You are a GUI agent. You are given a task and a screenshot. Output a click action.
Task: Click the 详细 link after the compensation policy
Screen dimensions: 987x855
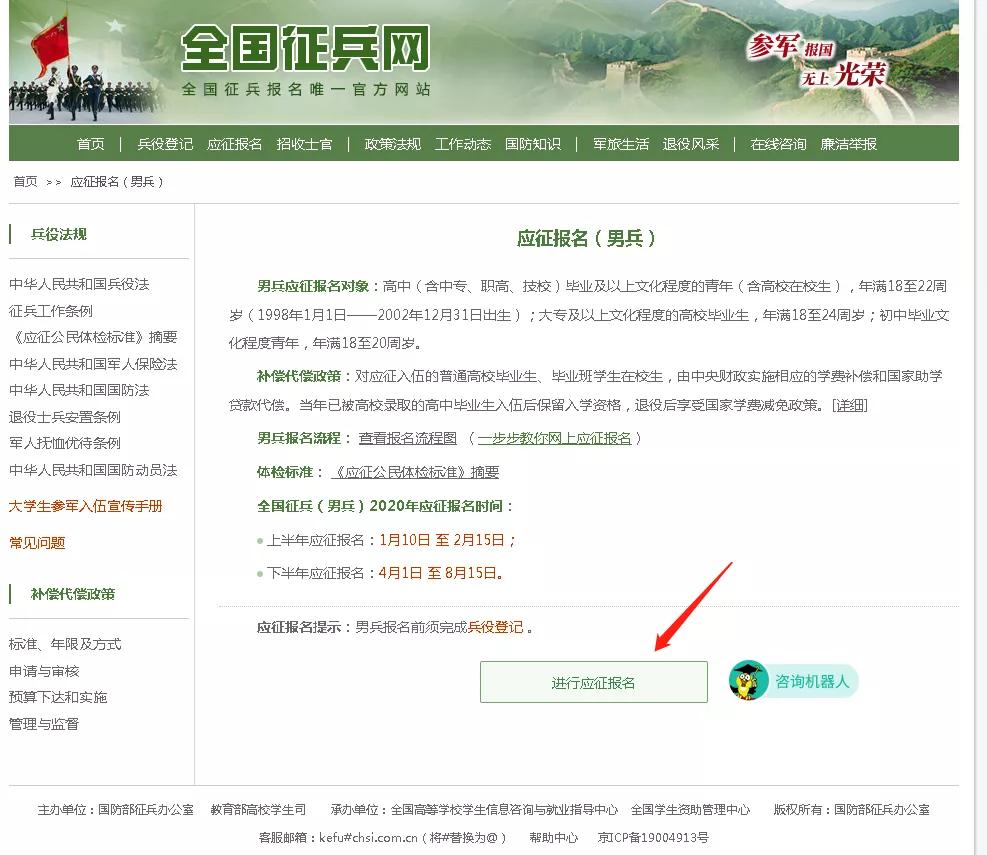[x=849, y=404]
